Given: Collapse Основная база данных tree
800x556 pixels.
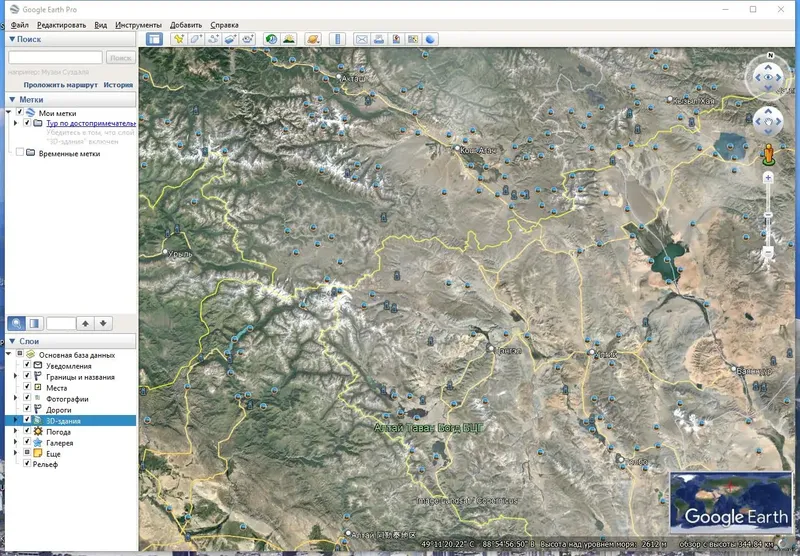Looking at the screenshot, I should tap(9, 354).
